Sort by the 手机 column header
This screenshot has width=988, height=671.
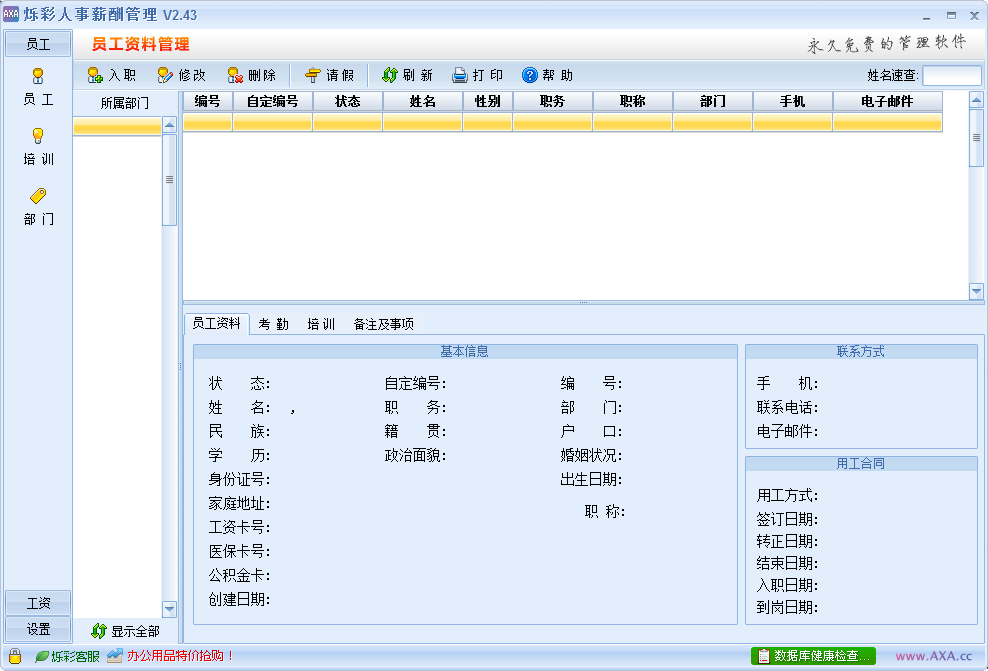(x=793, y=101)
